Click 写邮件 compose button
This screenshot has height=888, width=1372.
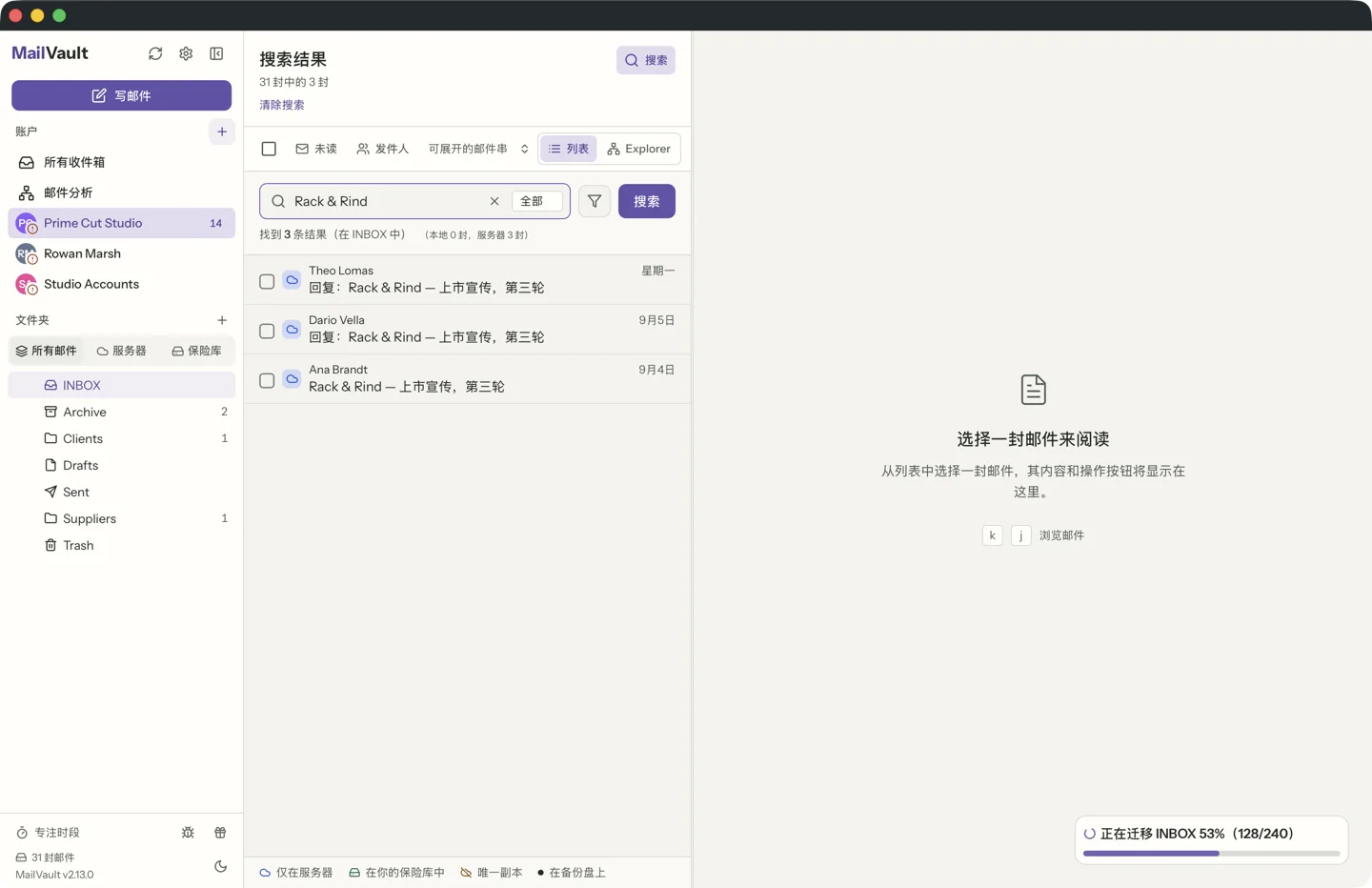121,95
